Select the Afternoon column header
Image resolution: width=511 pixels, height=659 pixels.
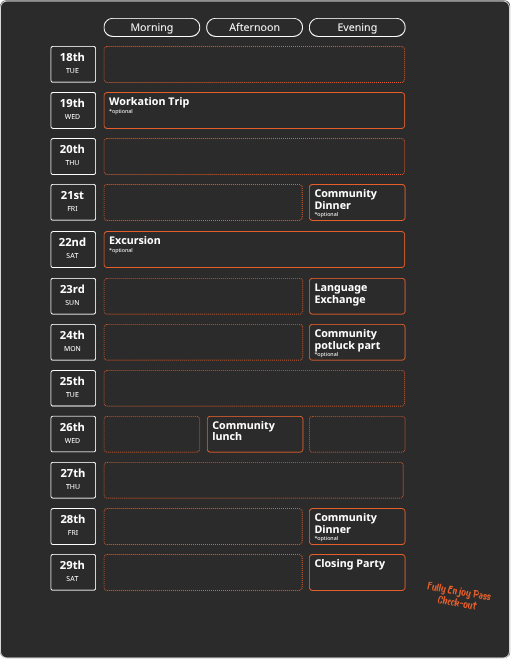(254, 27)
